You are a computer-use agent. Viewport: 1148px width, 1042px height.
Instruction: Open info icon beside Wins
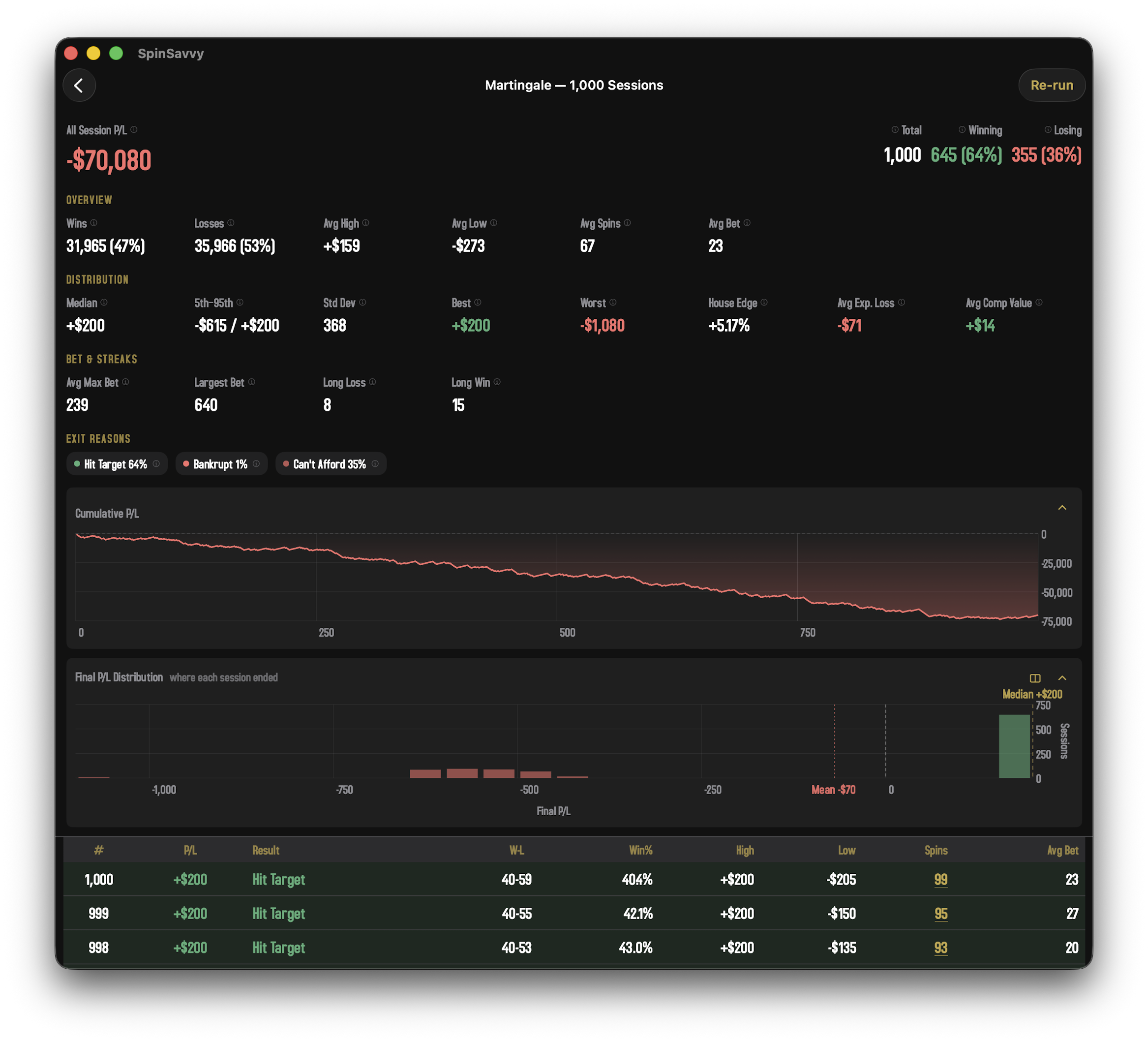(94, 223)
